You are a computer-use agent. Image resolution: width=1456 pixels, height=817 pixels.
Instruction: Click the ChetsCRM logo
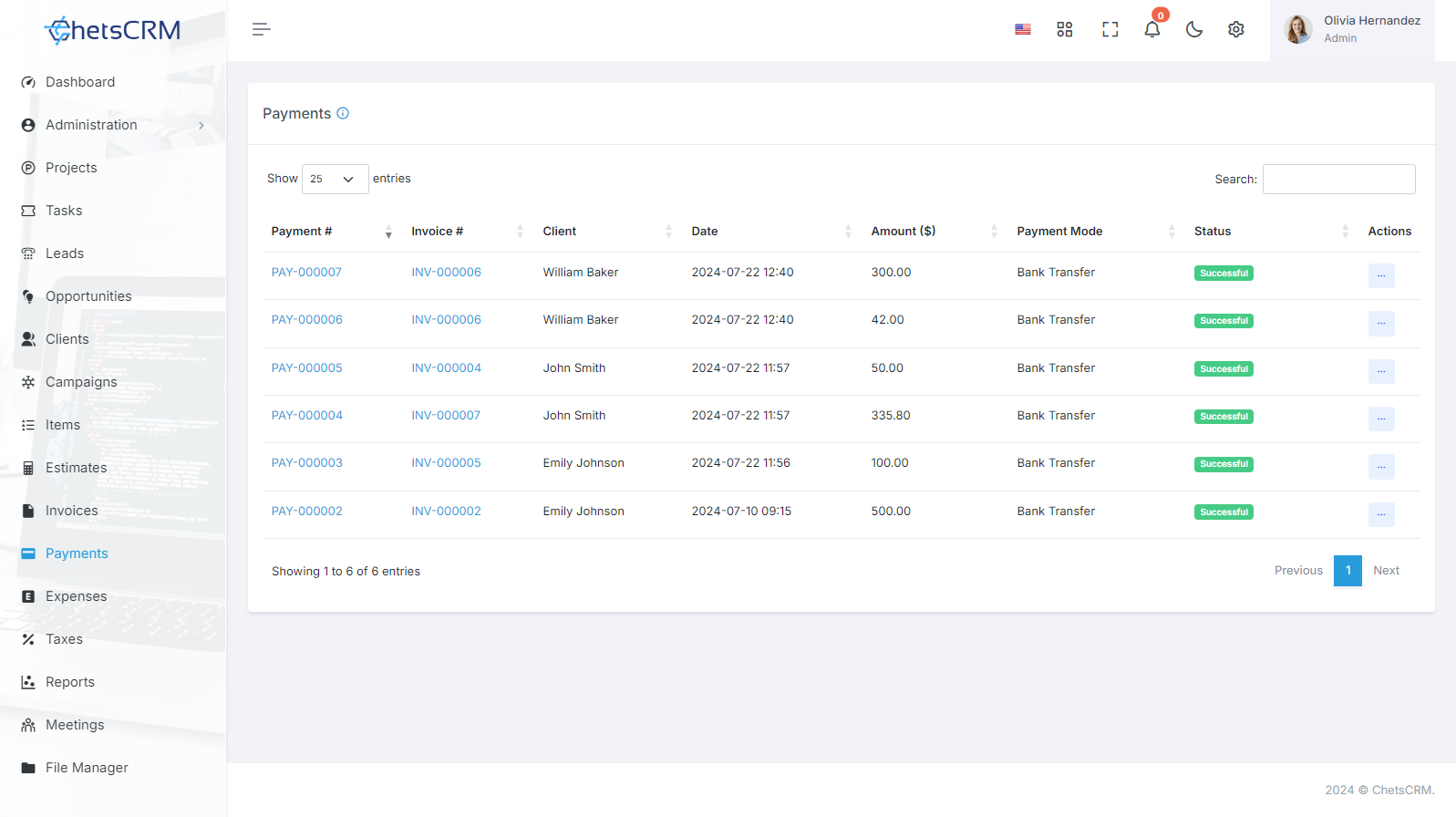[112, 30]
